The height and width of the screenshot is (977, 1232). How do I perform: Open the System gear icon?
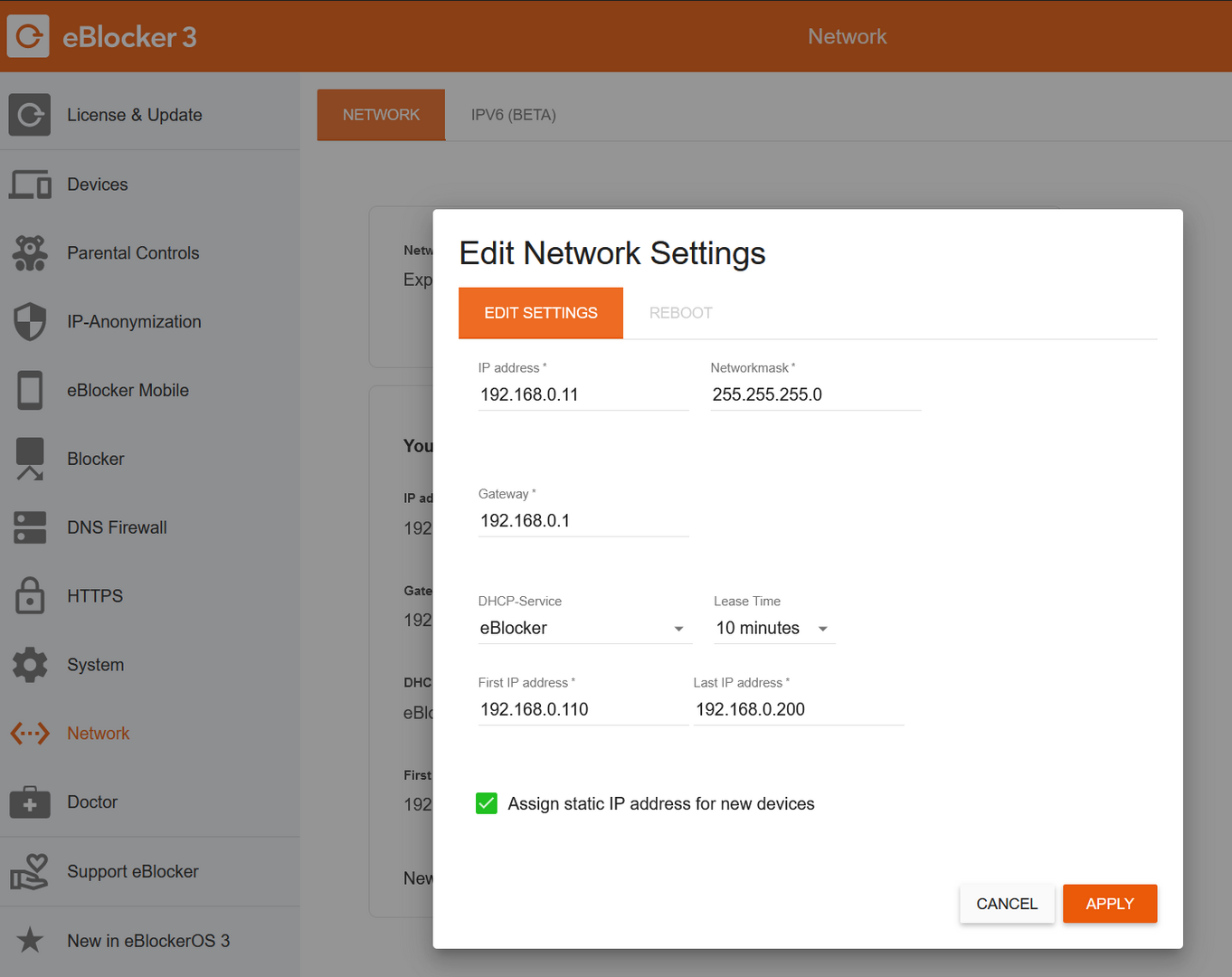[30, 665]
